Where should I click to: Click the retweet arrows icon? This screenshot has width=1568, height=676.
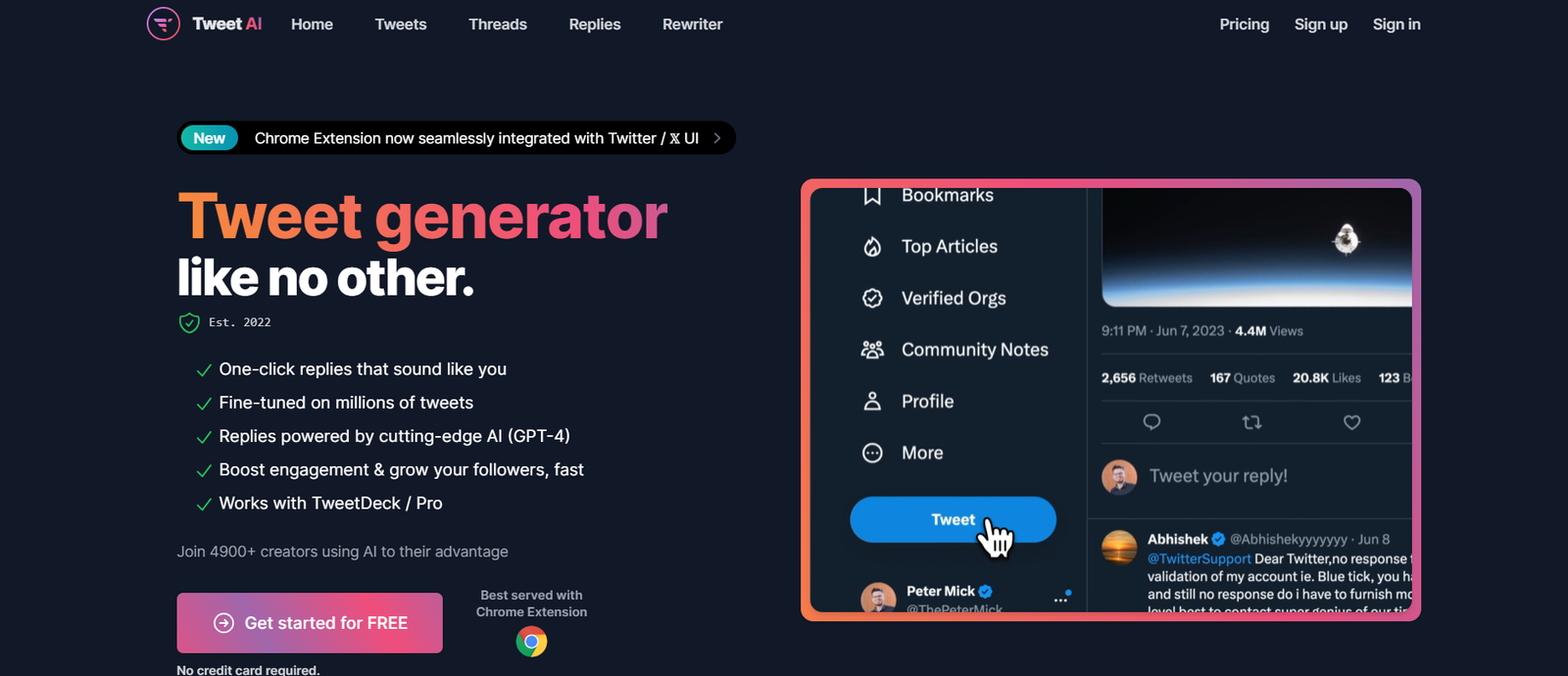click(1251, 422)
